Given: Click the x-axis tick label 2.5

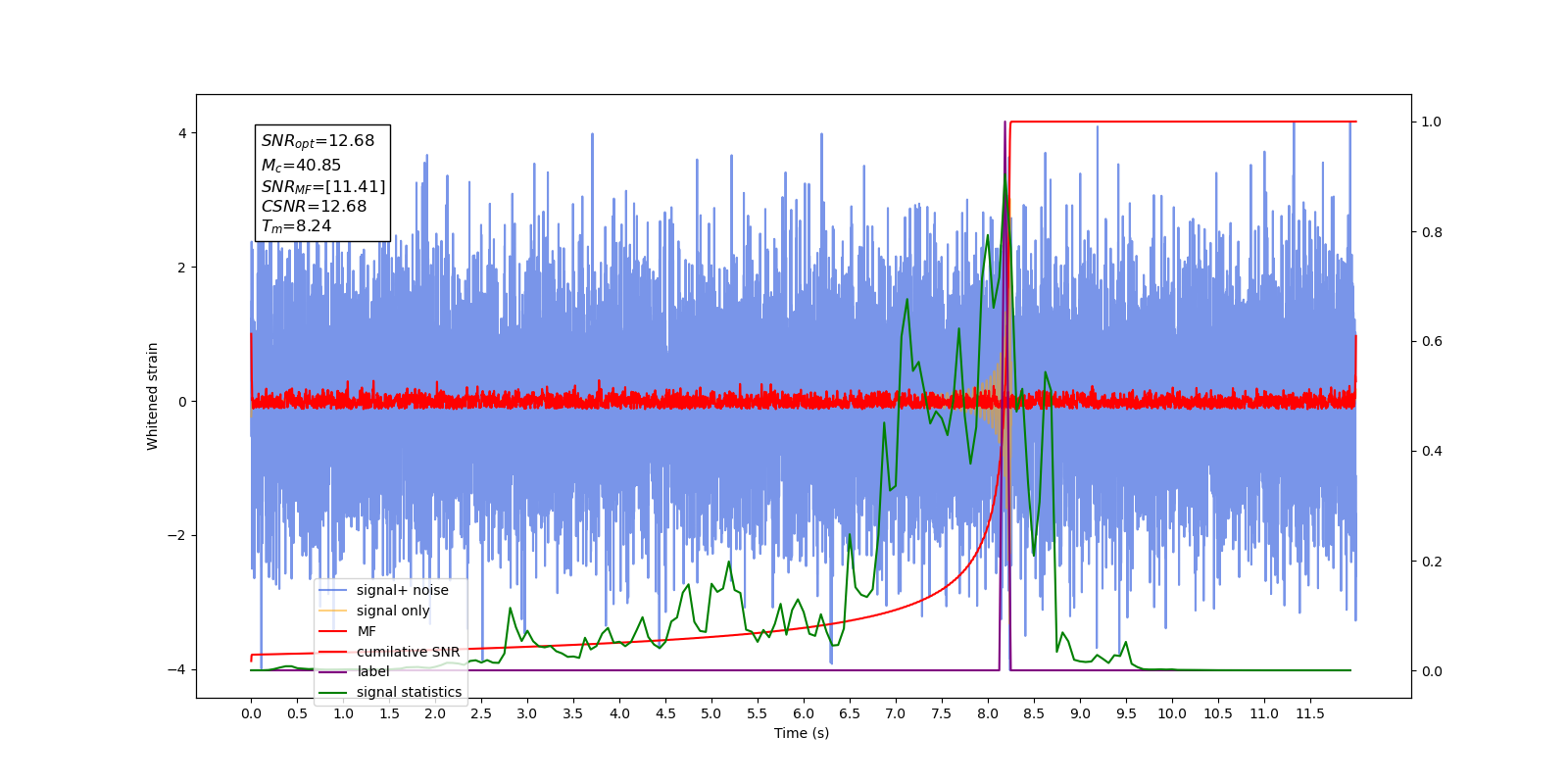Looking at the screenshot, I should coord(481,713).
